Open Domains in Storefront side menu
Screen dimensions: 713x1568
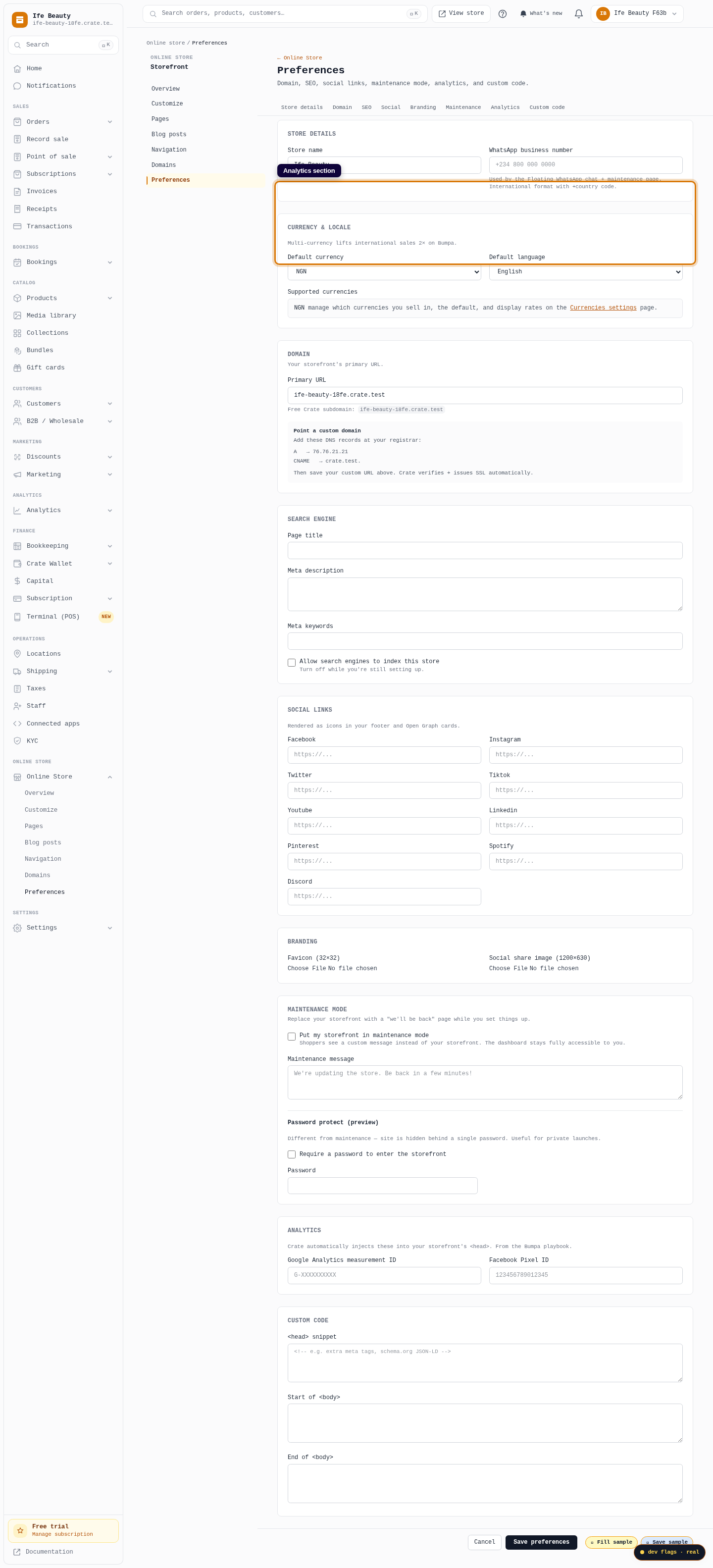pos(164,165)
